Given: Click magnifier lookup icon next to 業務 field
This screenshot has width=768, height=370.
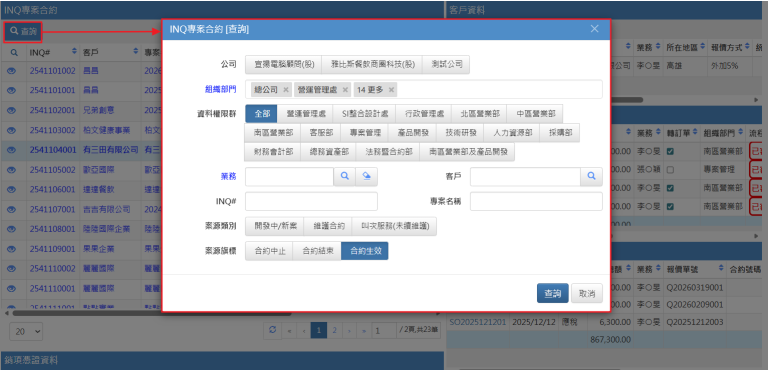Looking at the screenshot, I should click(344, 176).
